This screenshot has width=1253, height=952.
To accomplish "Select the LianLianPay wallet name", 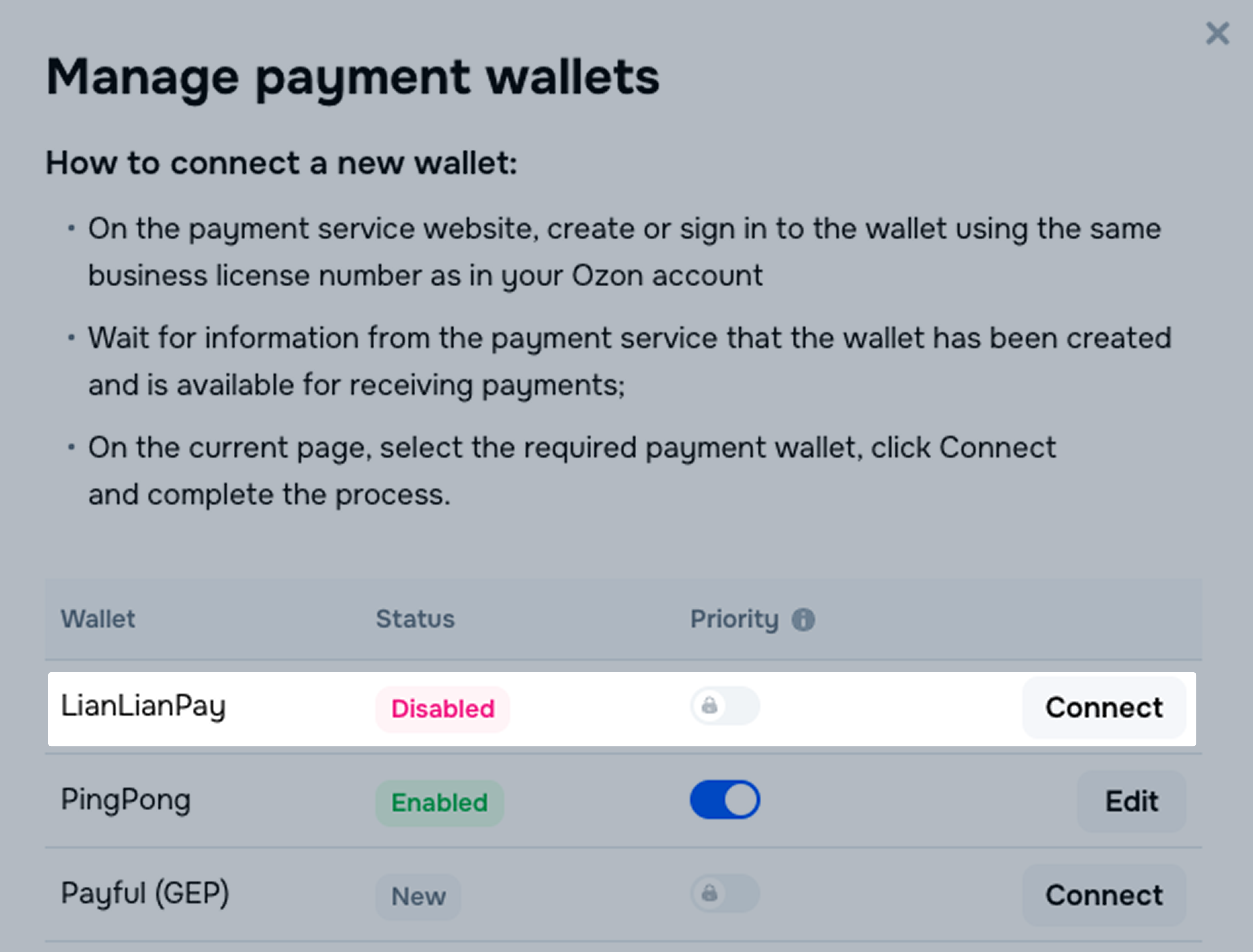I will click(143, 706).
